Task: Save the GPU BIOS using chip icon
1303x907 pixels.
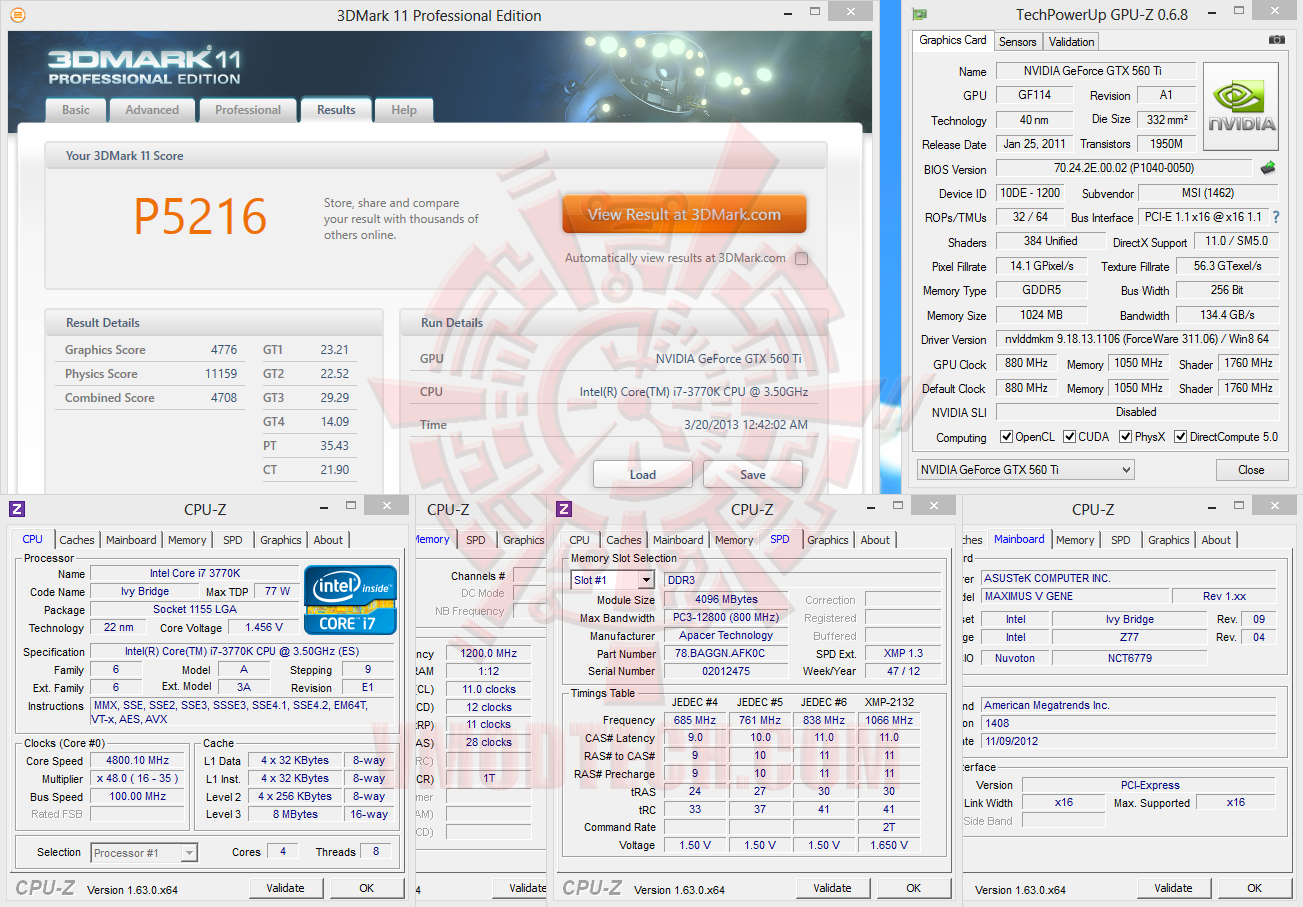Action: [1268, 168]
